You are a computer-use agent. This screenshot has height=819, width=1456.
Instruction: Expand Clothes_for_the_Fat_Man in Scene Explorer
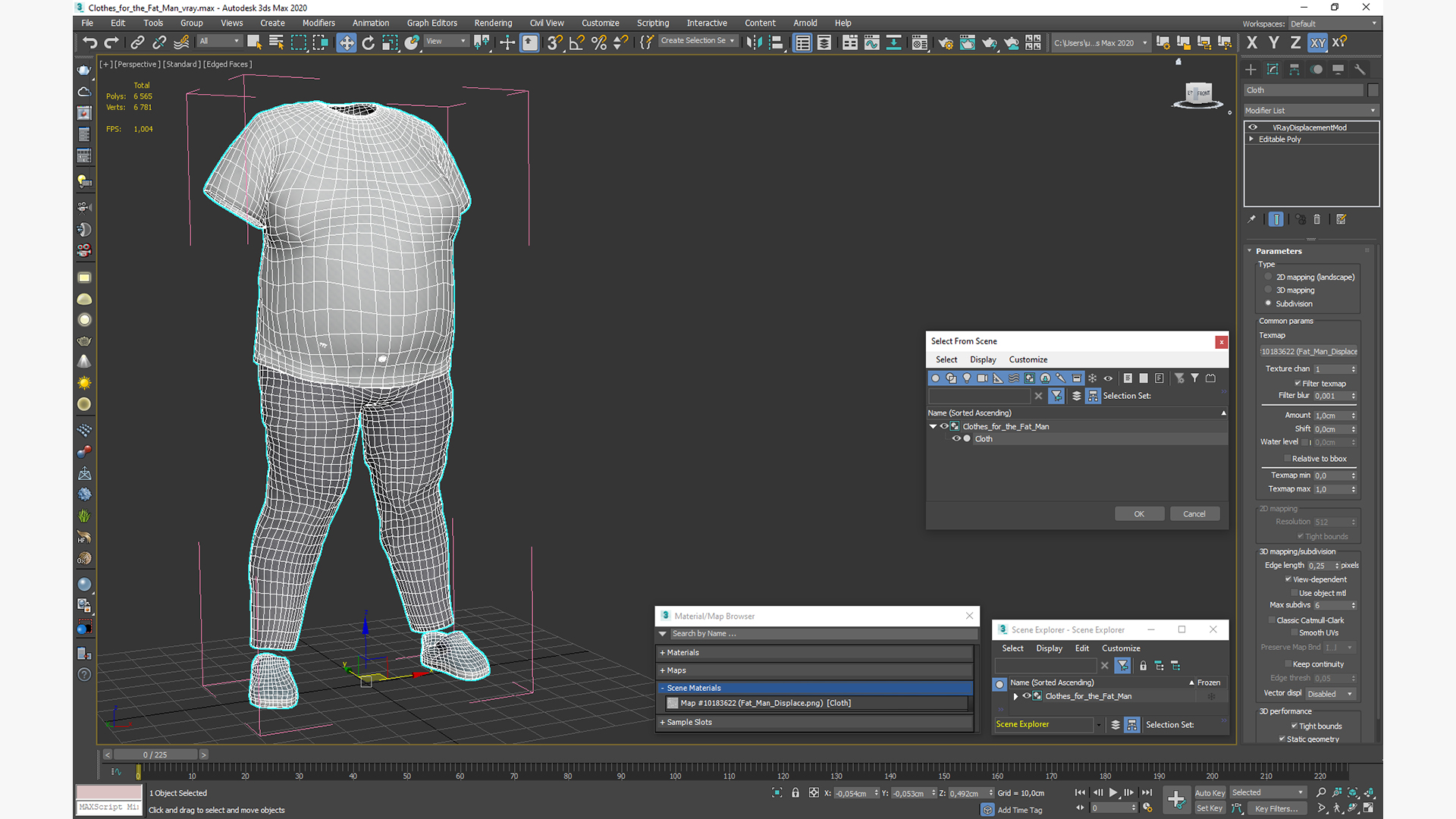click(x=1016, y=696)
